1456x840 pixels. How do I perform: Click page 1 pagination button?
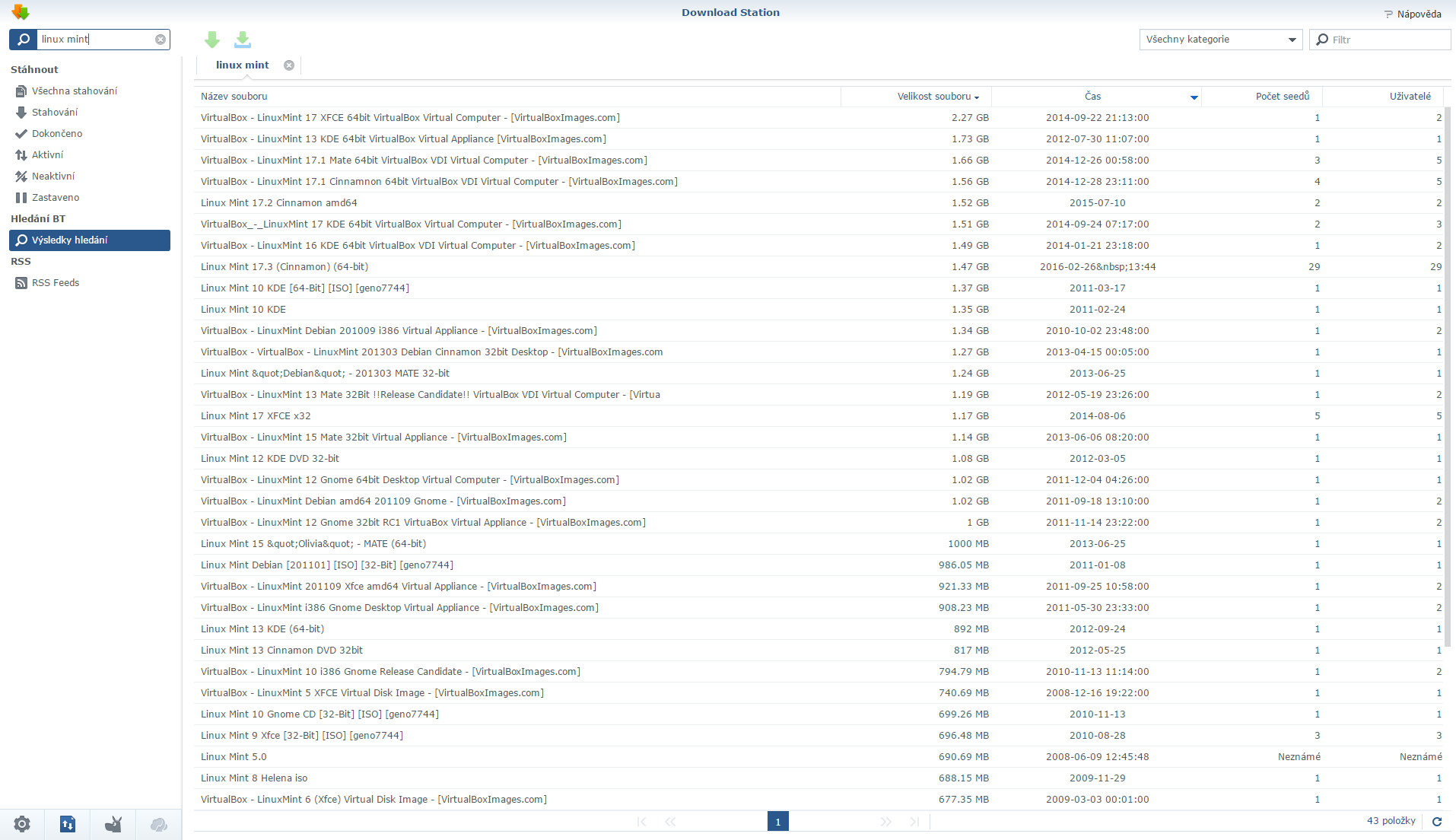777,822
